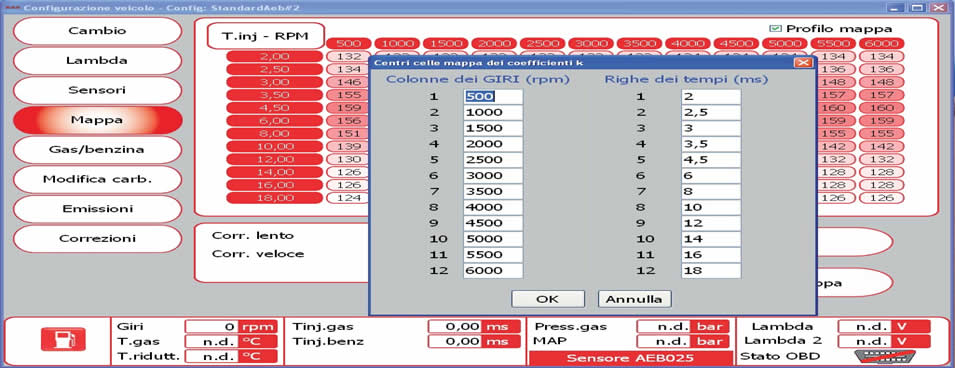Open the Sensori section

point(97,90)
